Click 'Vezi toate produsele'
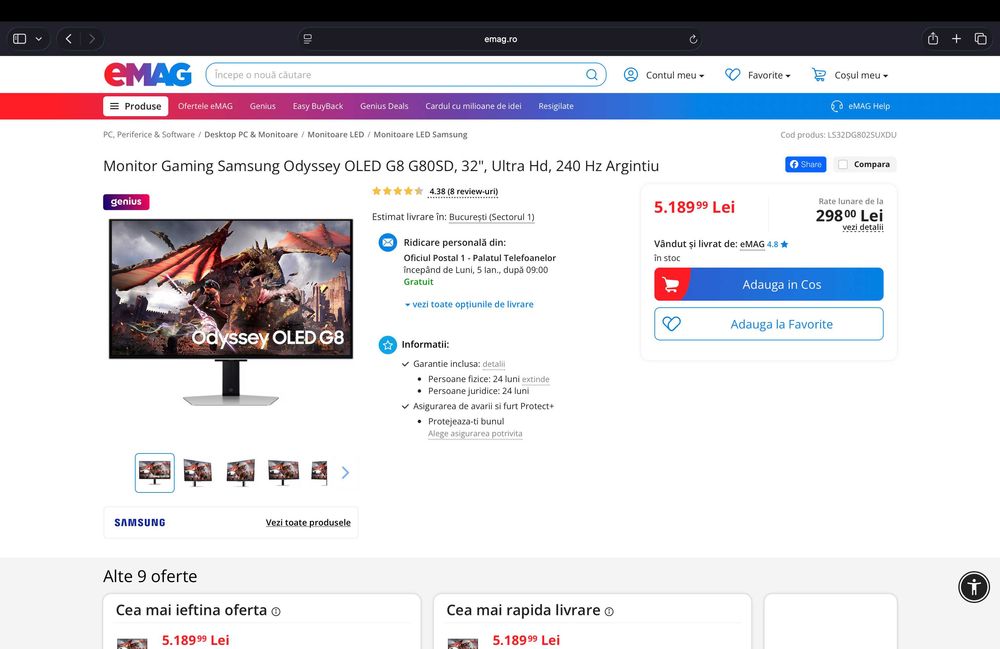This screenshot has height=649, width=1000. tap(308, 522)
